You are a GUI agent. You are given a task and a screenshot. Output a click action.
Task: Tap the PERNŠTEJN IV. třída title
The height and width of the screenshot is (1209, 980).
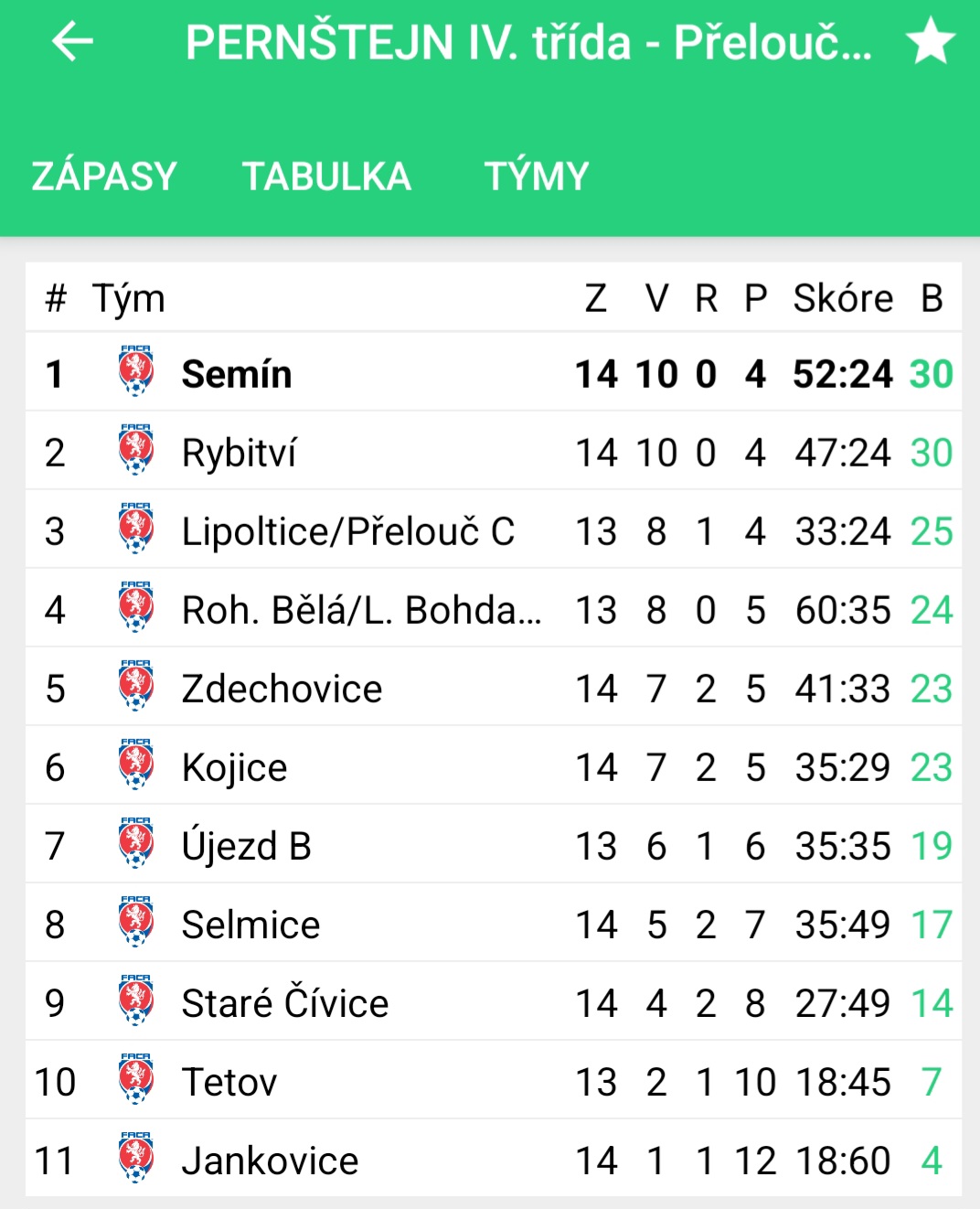coord(529,42)
